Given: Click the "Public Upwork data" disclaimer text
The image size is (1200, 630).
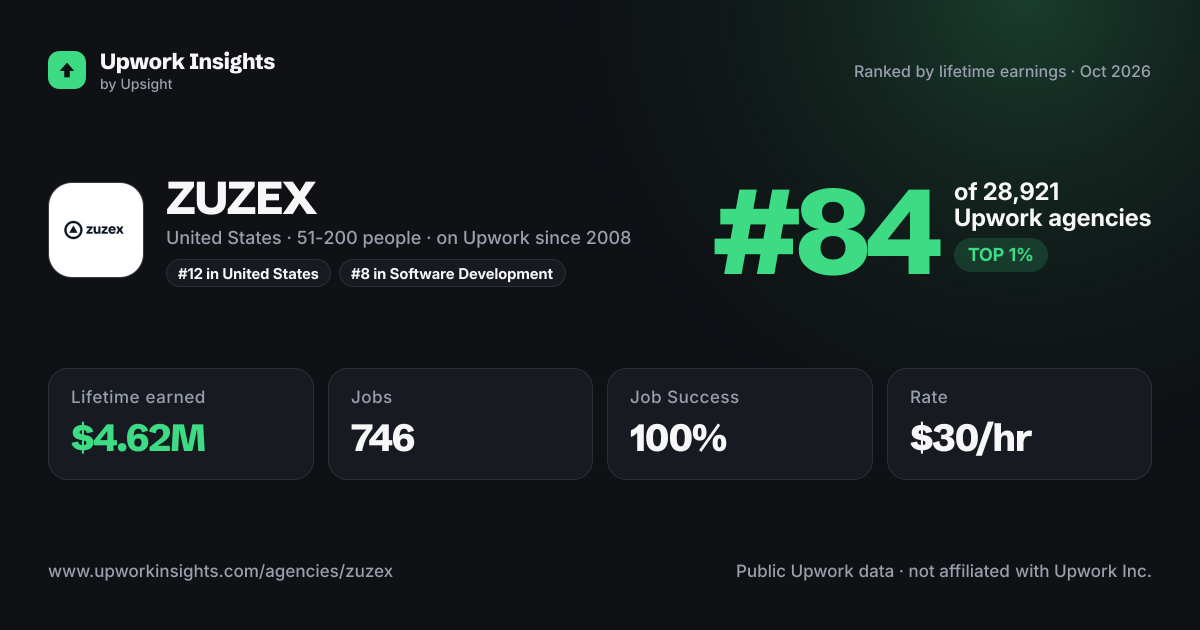Looking at the screenshot, I should [x=944, y=572].
